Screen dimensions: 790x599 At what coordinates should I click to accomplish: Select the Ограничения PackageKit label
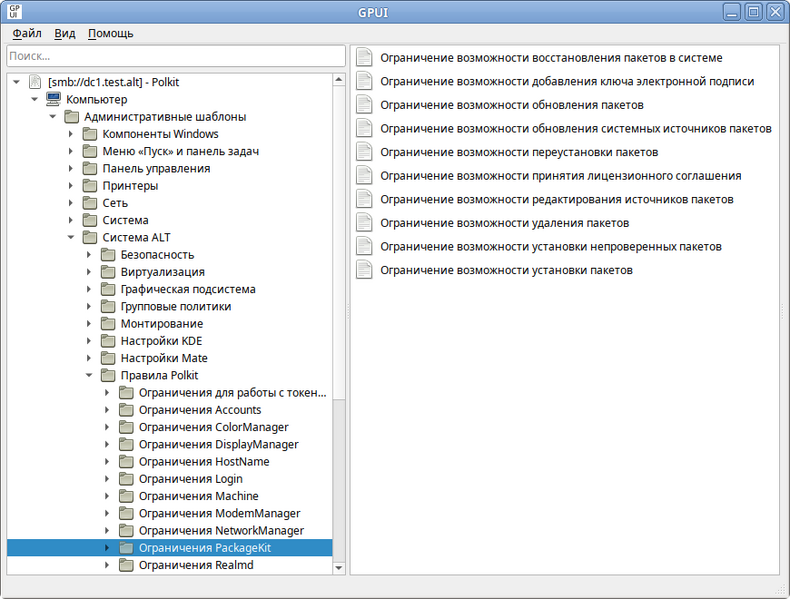(205, 548)
